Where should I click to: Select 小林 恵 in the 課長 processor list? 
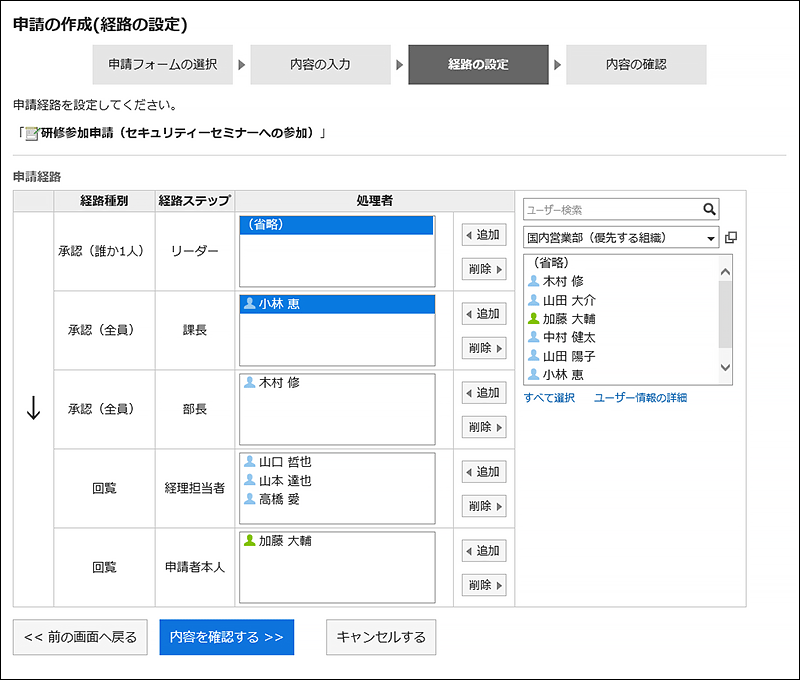pyautogui.click(x=337, y=304)
